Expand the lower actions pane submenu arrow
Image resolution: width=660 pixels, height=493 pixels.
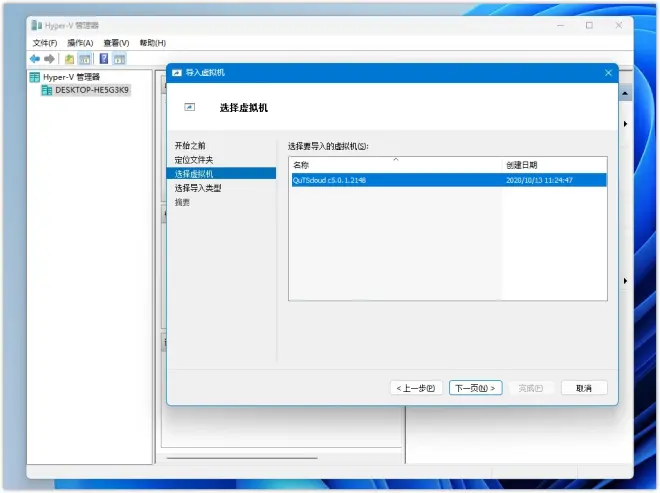(x=625, y=281)
